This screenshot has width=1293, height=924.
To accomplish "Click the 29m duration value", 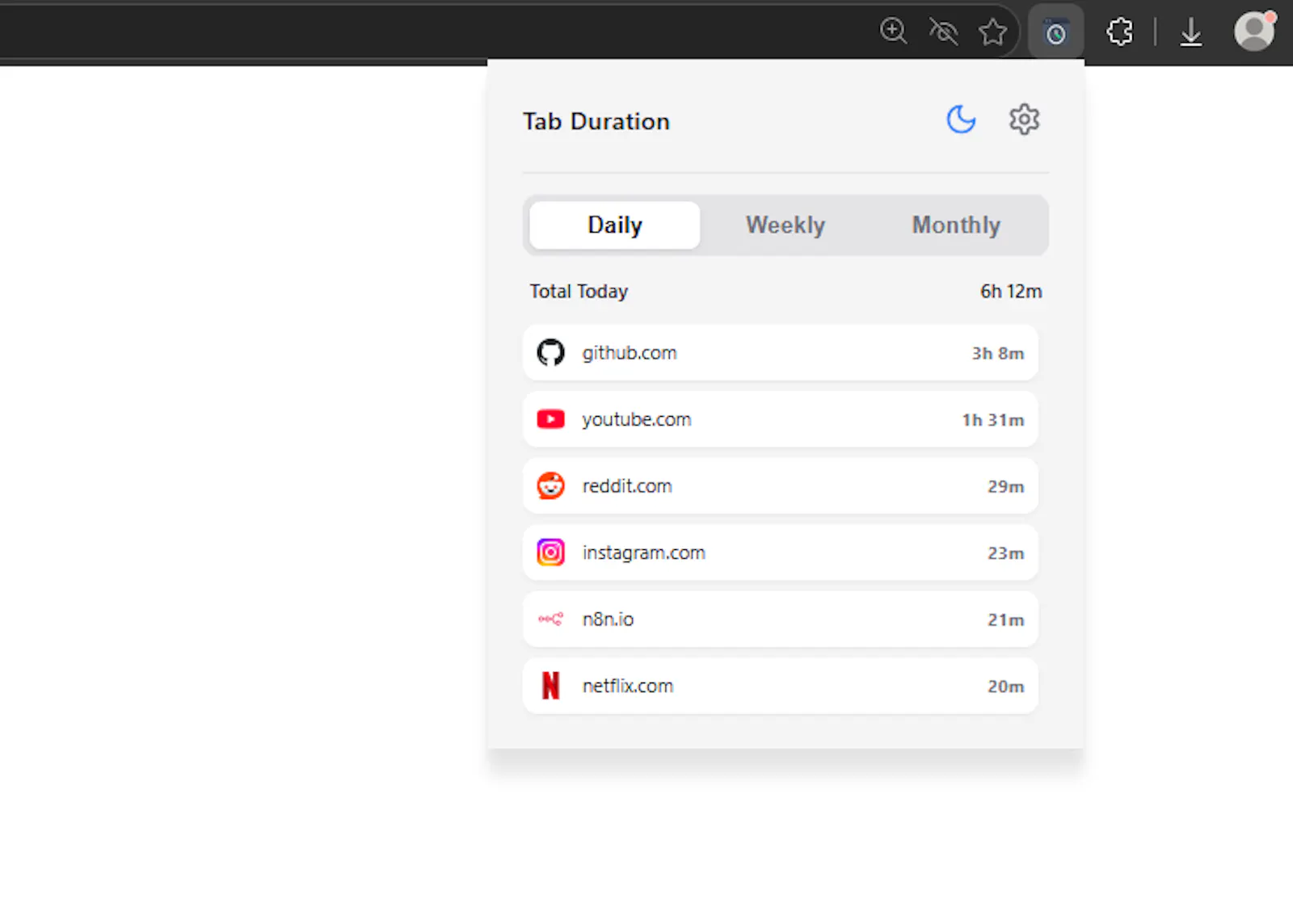I will point(1006,487).
